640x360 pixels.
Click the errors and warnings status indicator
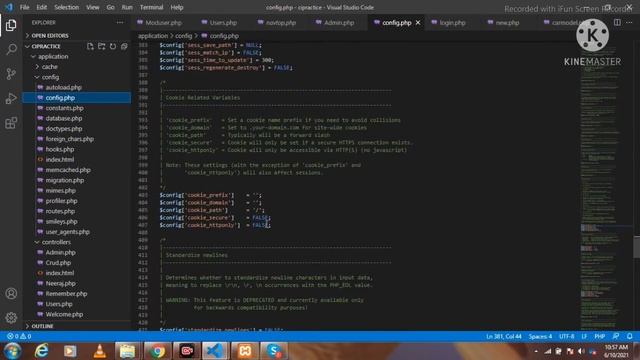point(19,336)
